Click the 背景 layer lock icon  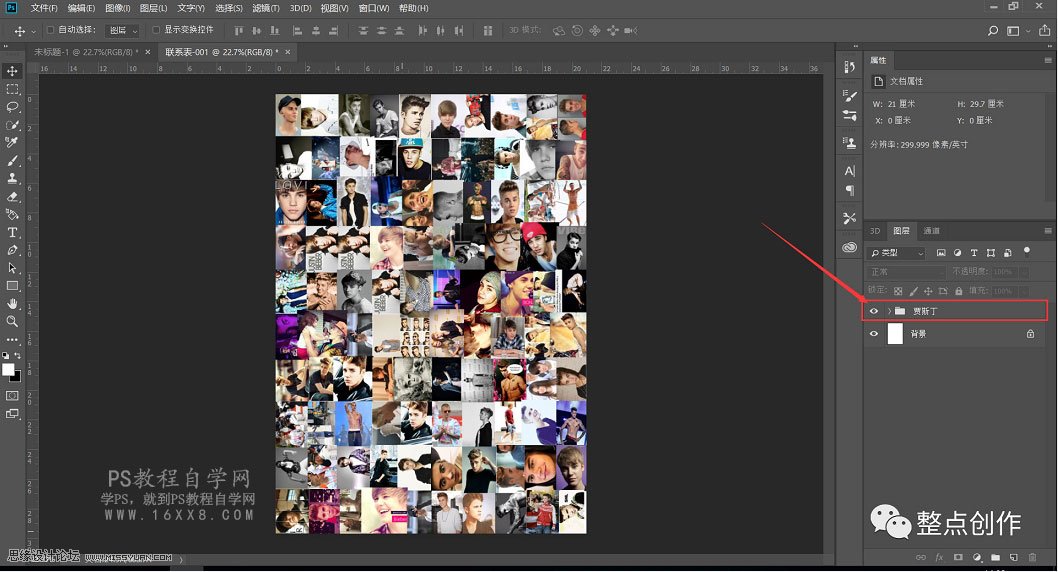1030,333
